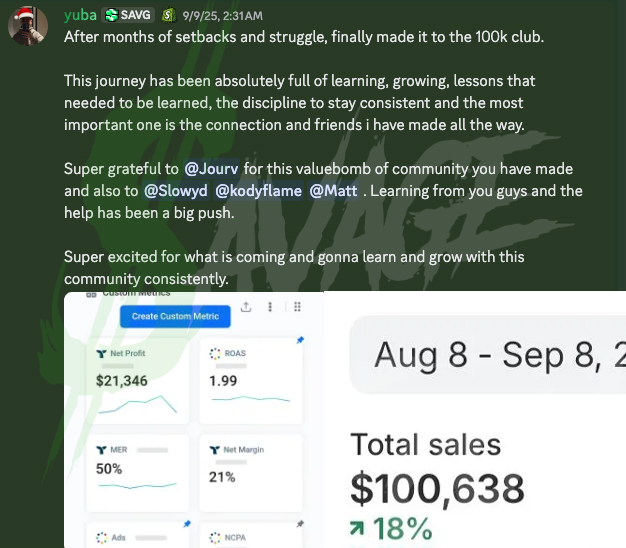The width and height of the screenshot is (626, 548).
Task: Click the yuba username
Action: coord(81,16)
